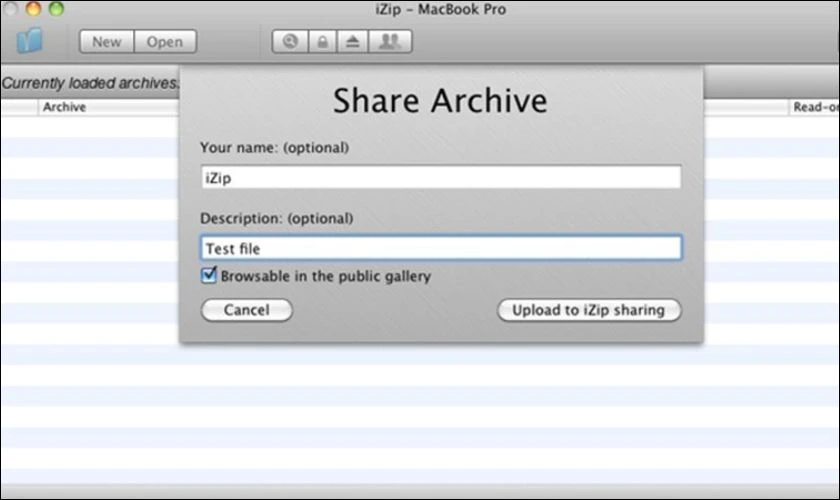The height and width of the screenshot is (500, 840).
Task: Click the eject archive toolbar icon
Action: click(x=352, y=41)
